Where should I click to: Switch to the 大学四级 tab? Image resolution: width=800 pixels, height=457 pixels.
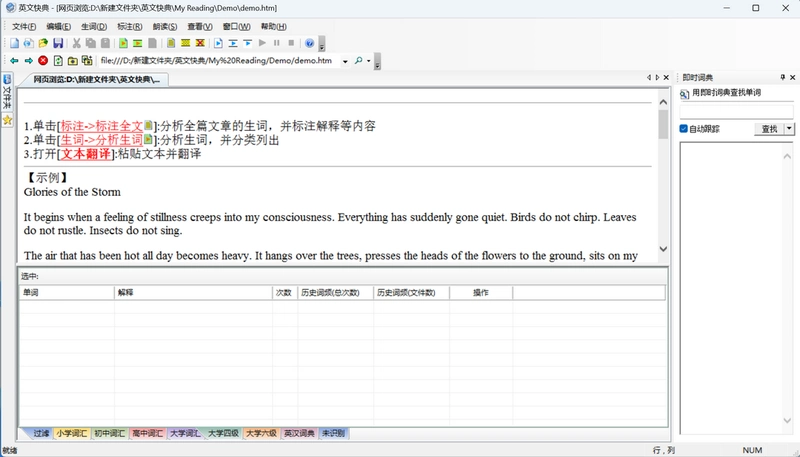[223, 434]
